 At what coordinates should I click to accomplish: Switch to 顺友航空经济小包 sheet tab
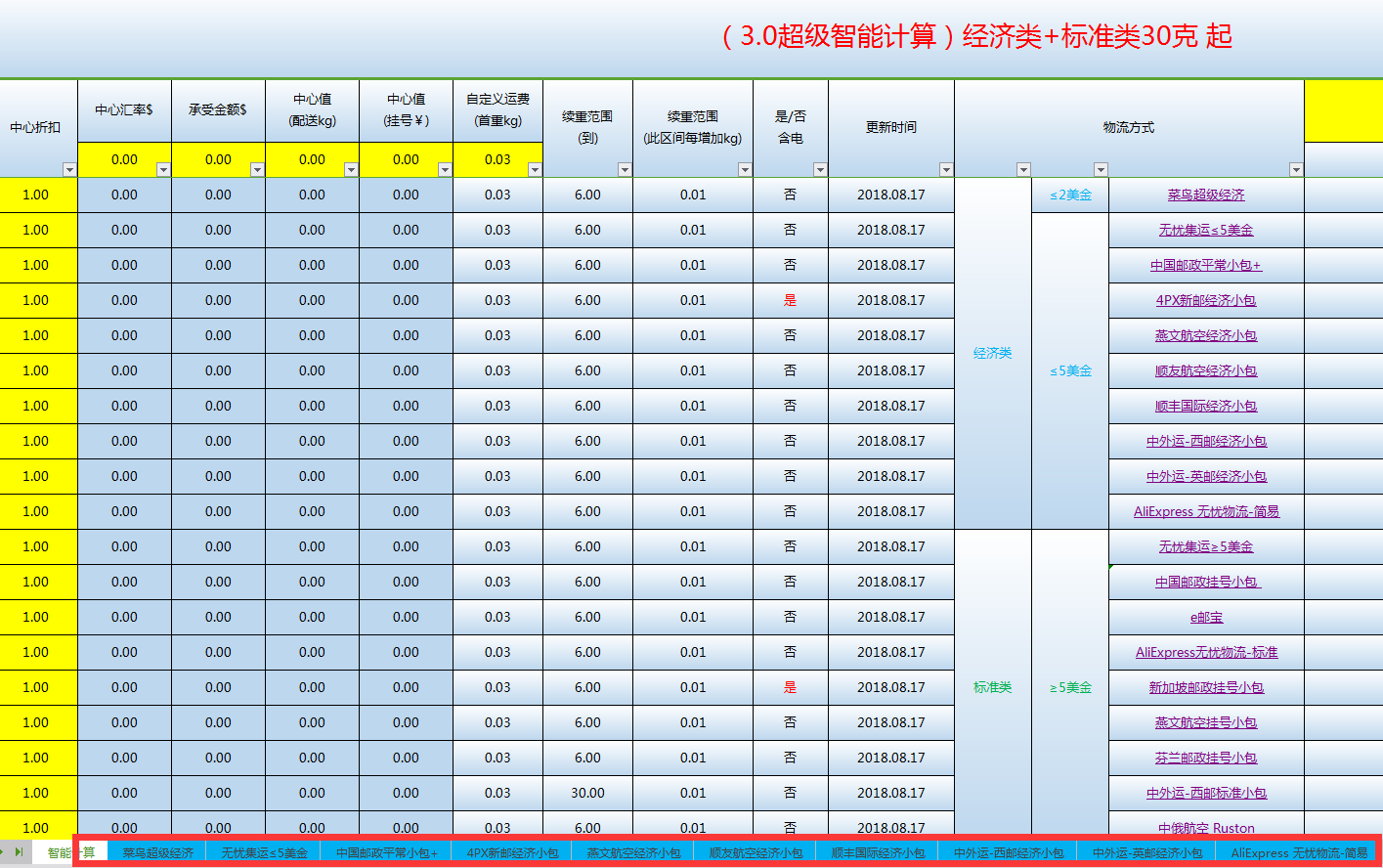tap(756, 852)
